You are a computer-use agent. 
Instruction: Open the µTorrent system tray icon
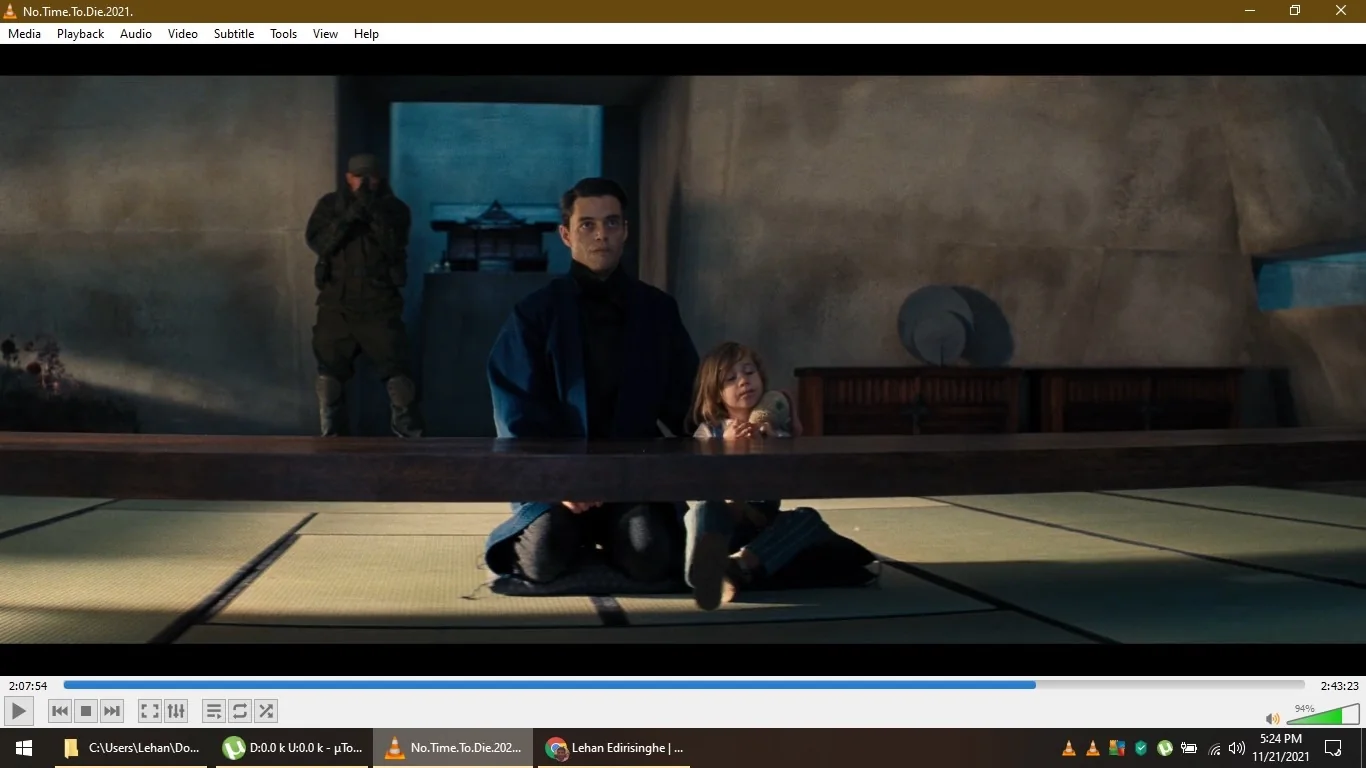(1165, 748)
